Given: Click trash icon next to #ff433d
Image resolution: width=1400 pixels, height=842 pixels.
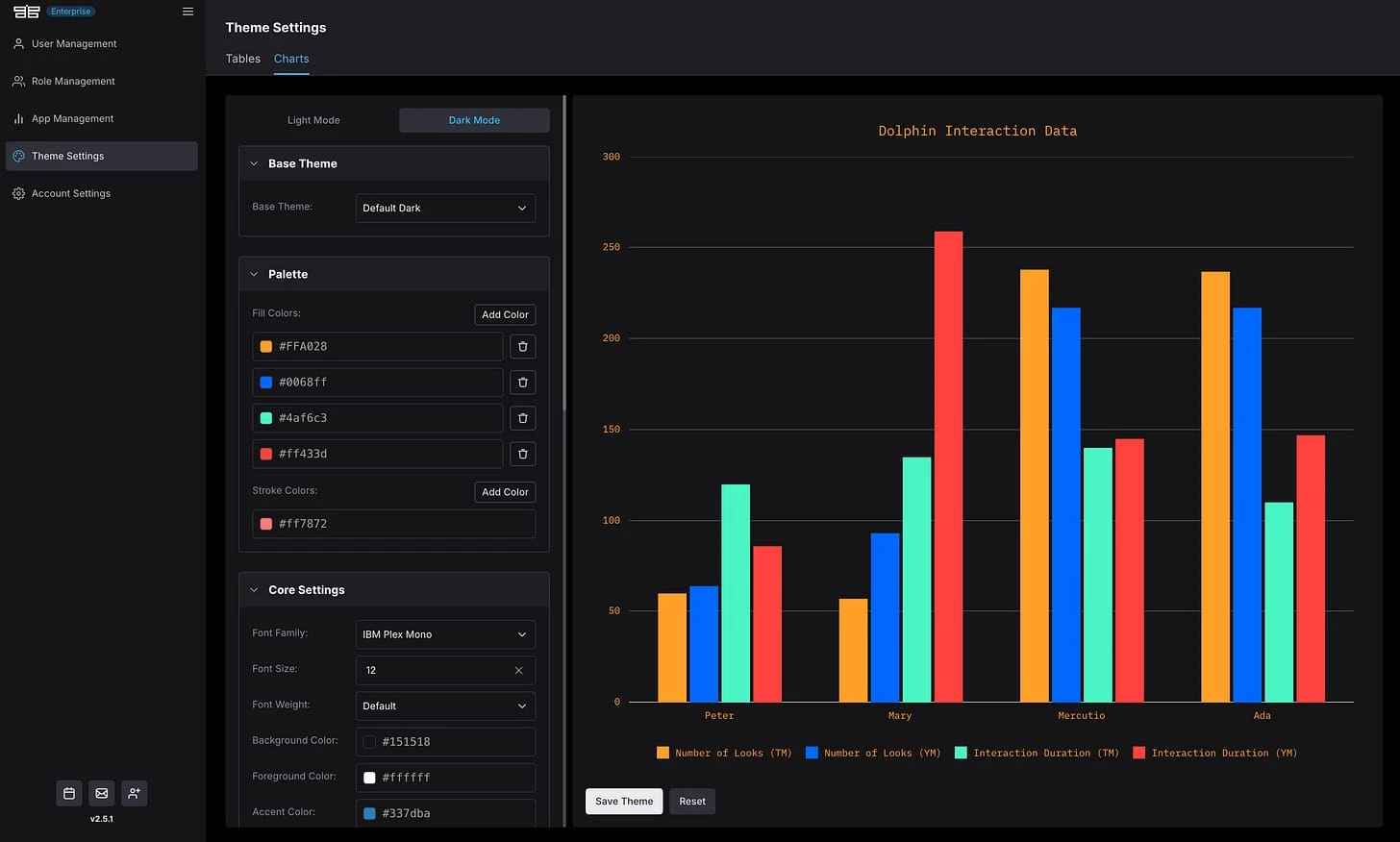Looking at the screenshot, I should pyautogui.click(x=522, y=454).
